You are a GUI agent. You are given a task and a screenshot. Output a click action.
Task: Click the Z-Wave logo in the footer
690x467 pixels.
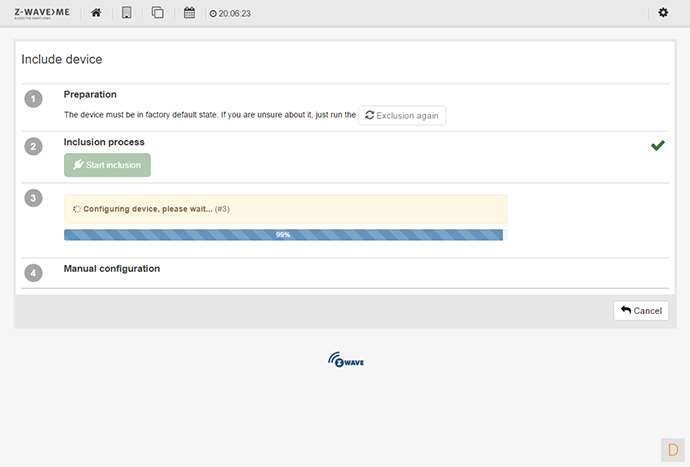[345, 360]
